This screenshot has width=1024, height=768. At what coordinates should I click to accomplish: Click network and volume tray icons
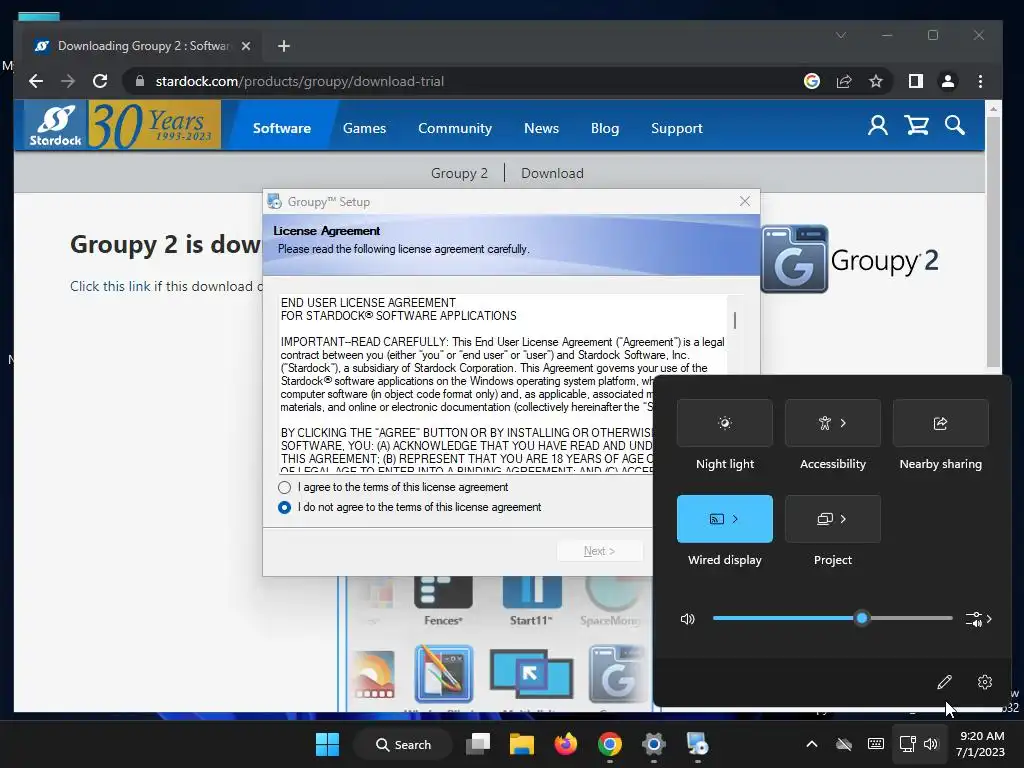pos(919,744)
